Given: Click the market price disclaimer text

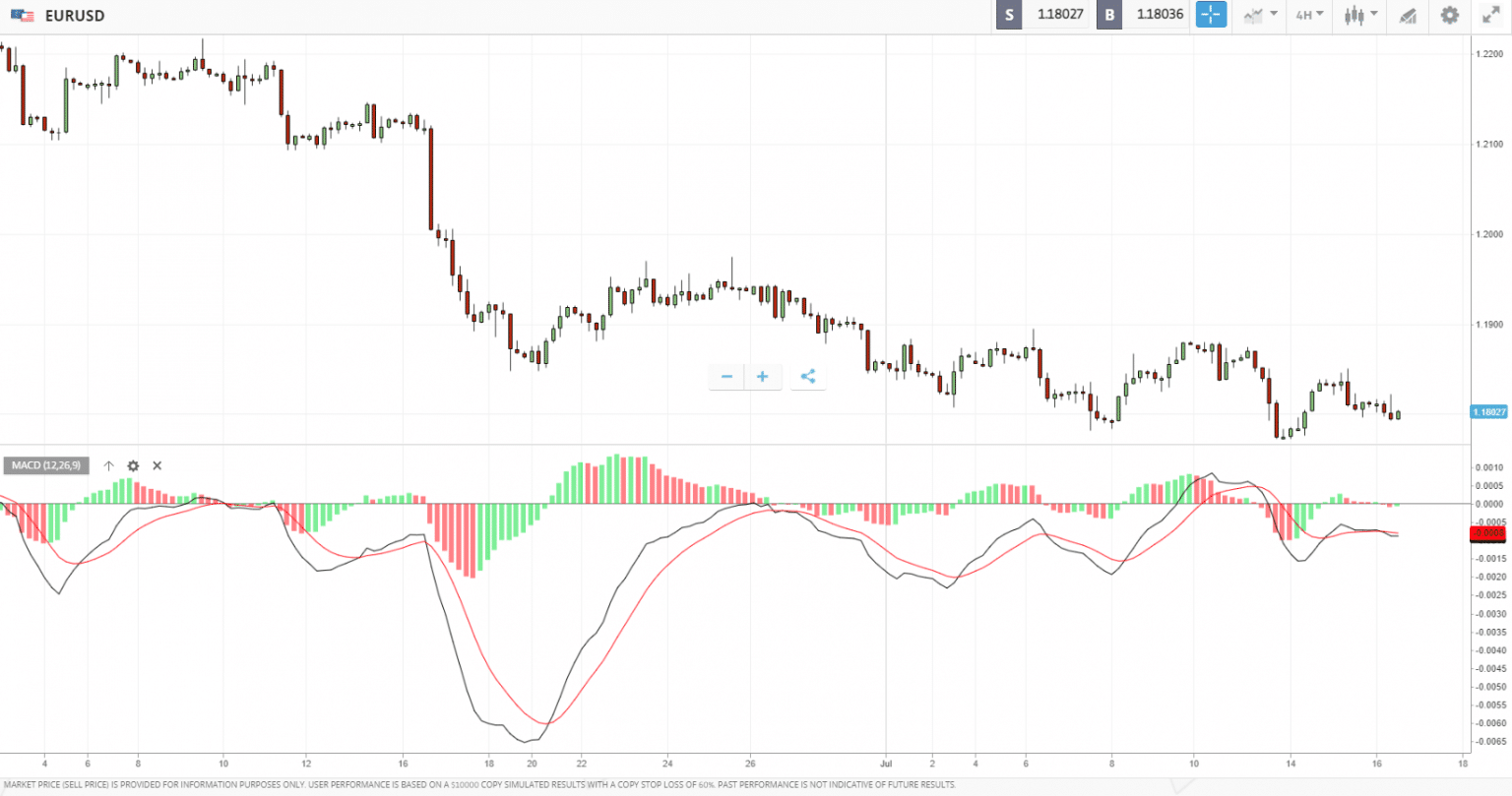Looking at the screenshot, I should coord(479,784).
